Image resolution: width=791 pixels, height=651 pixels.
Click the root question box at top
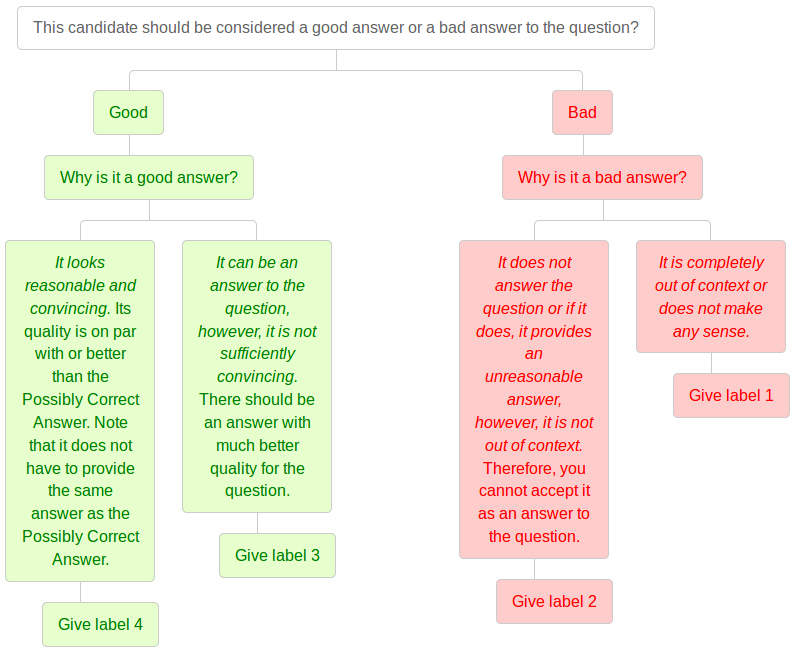(x=336, y=28)
